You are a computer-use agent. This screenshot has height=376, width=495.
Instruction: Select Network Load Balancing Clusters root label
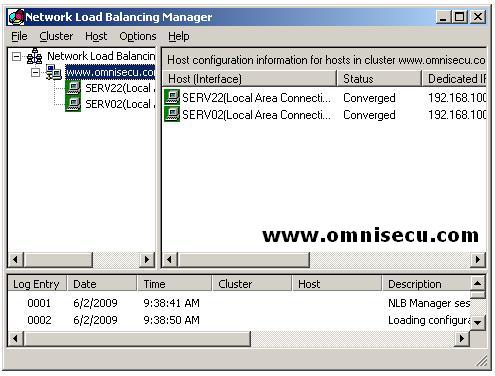(x=101, y=56)
